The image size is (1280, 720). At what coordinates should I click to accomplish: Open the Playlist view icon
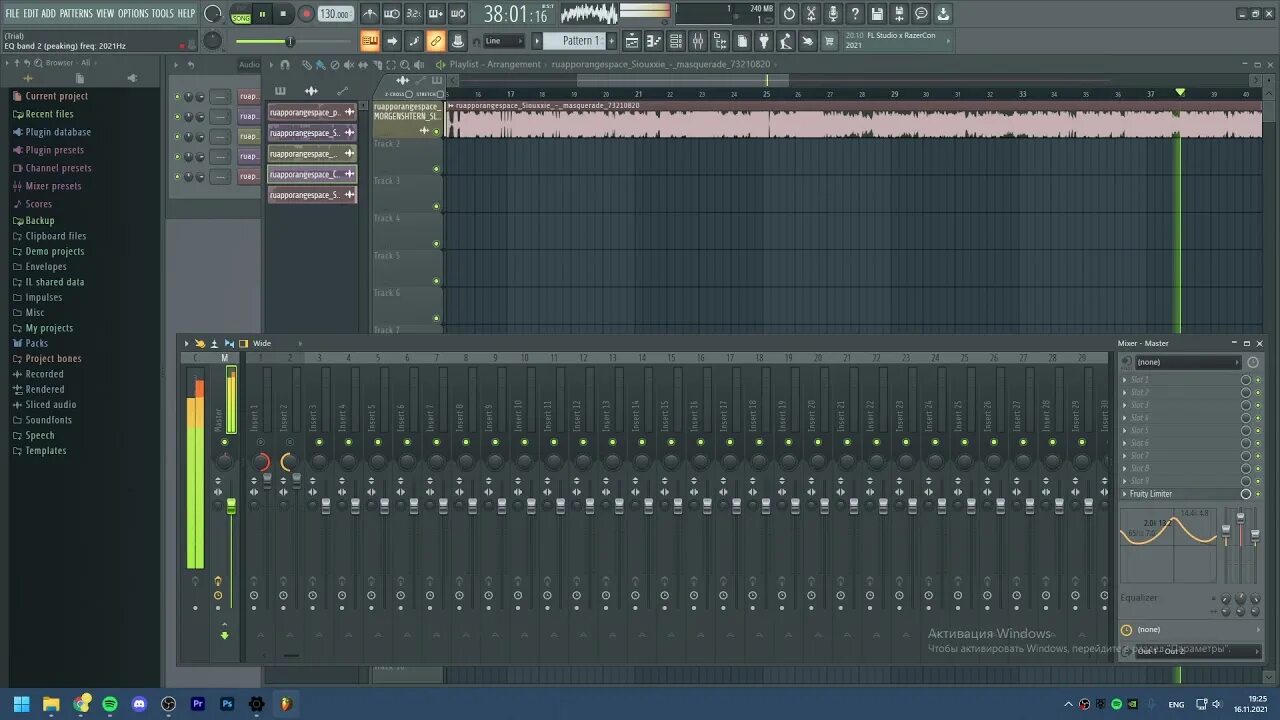[632, 41]
